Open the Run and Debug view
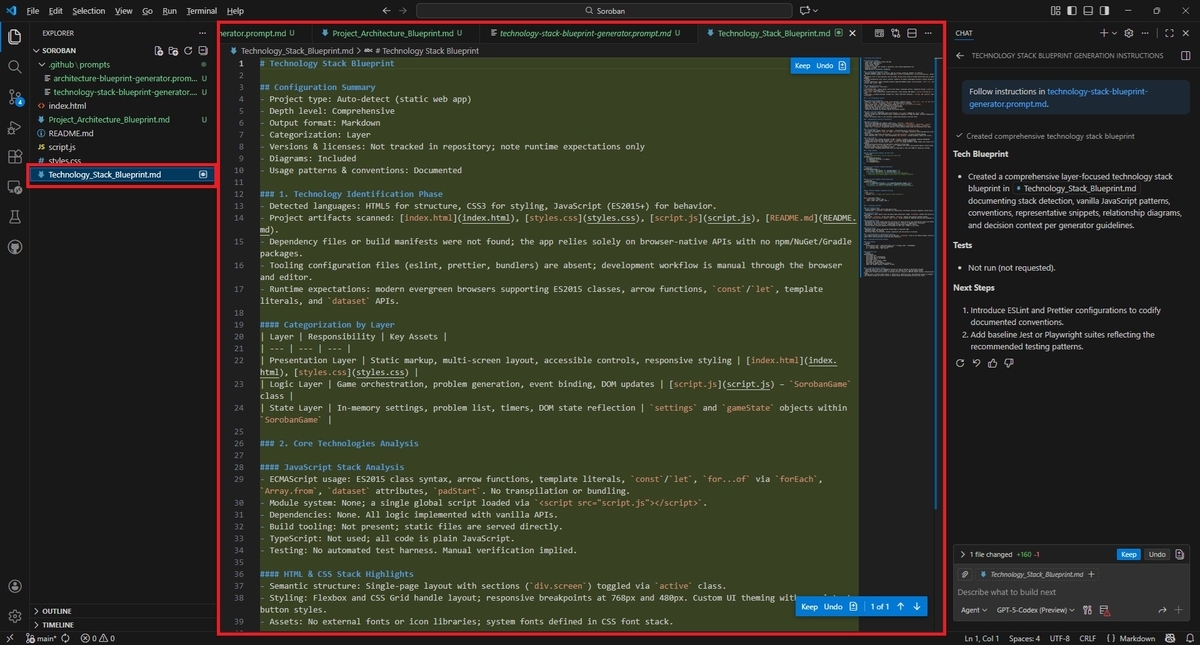This screenshot has height=645, width=1200. tap(14, 127)
